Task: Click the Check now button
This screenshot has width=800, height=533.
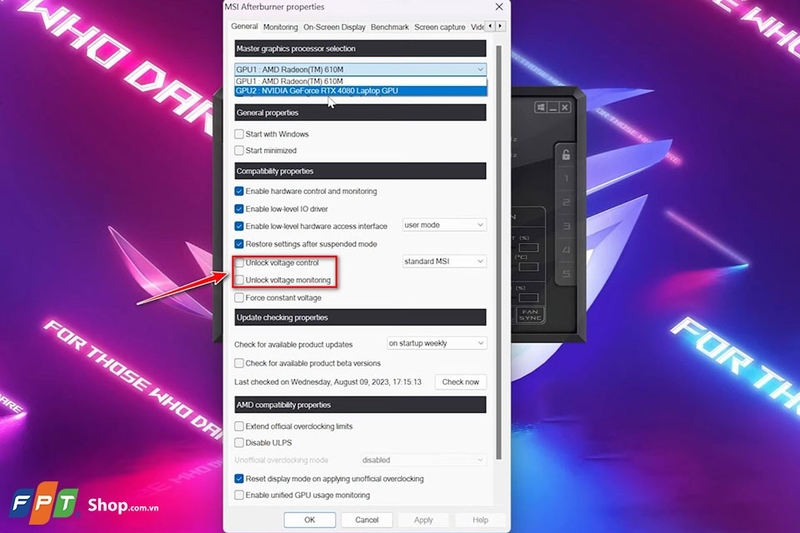Action: (461, 382)
